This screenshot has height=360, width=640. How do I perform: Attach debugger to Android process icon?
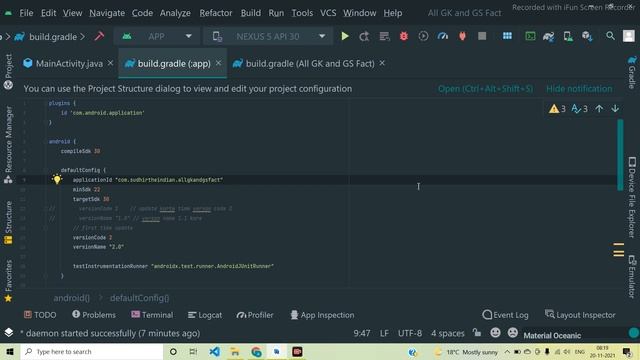point(462,36)
